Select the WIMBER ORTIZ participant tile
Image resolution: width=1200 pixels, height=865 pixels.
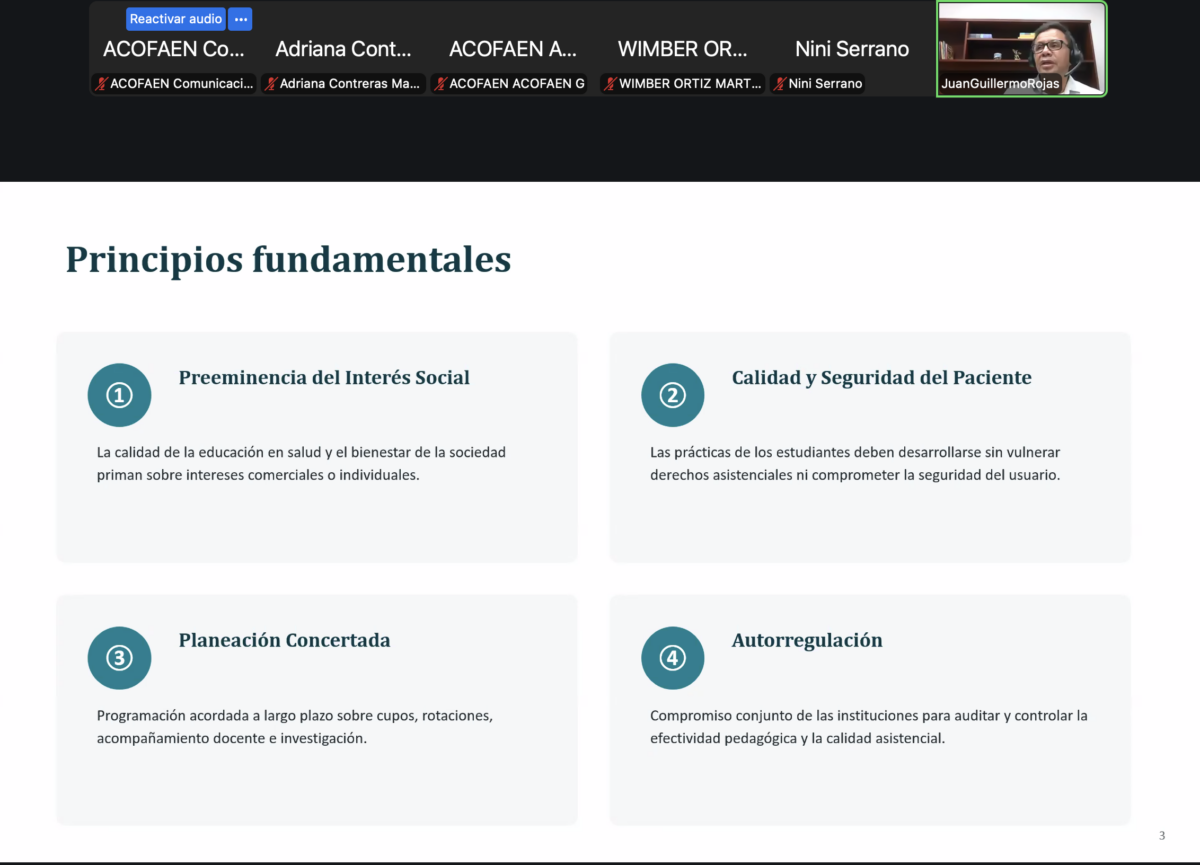(683, 49)
